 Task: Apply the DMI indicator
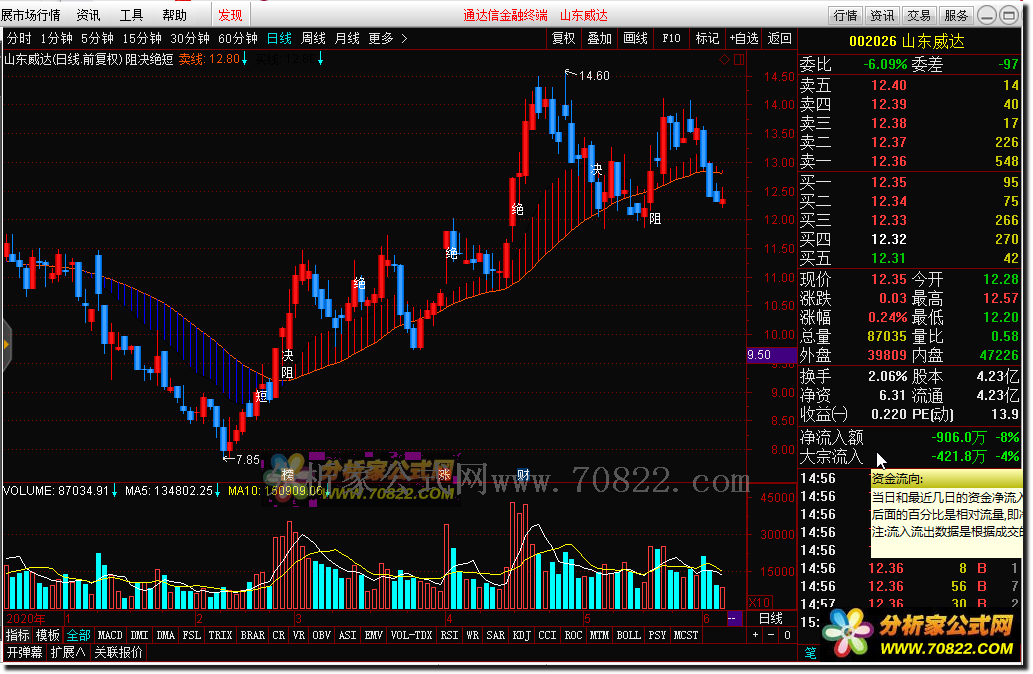point(139,635)
